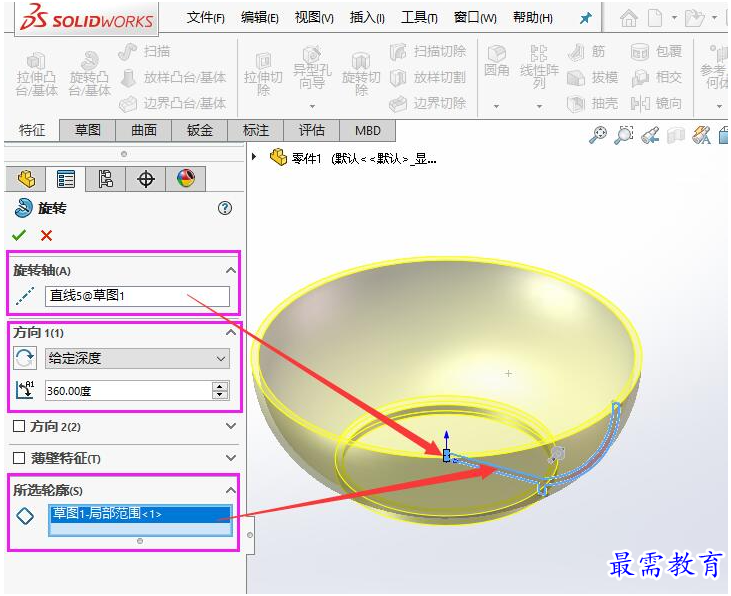
Task: Select the Shell (抽壳) tool
Action: (x=593, y=103)
